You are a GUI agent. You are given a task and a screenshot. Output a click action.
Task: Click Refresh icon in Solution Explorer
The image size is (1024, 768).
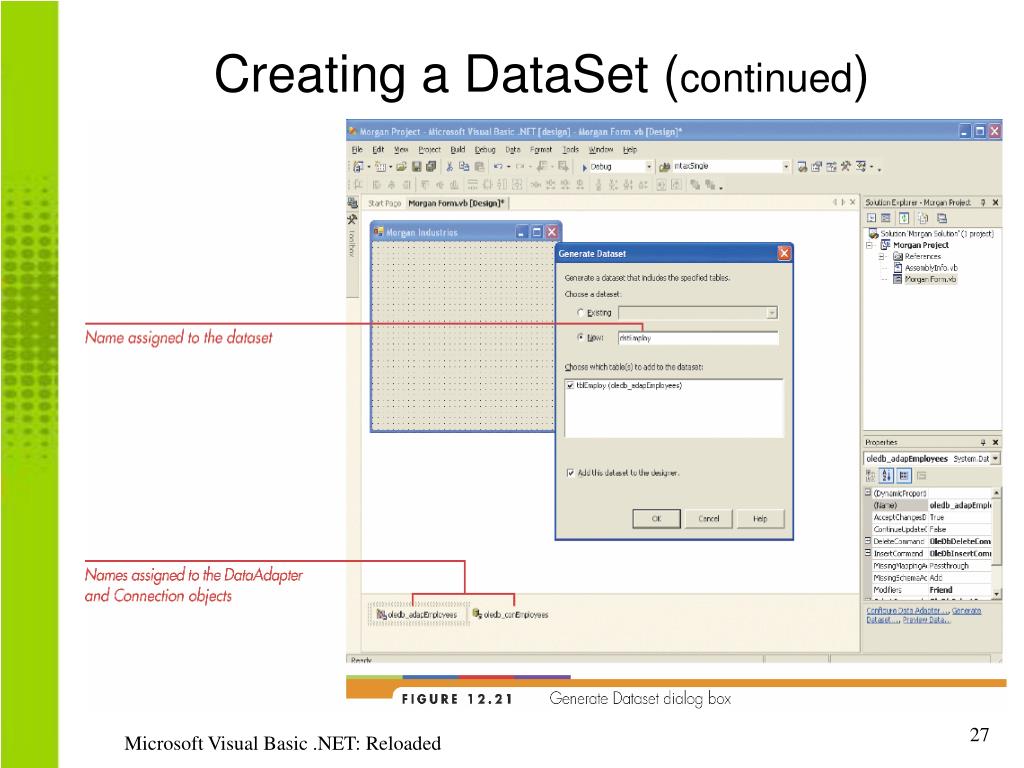904,218
